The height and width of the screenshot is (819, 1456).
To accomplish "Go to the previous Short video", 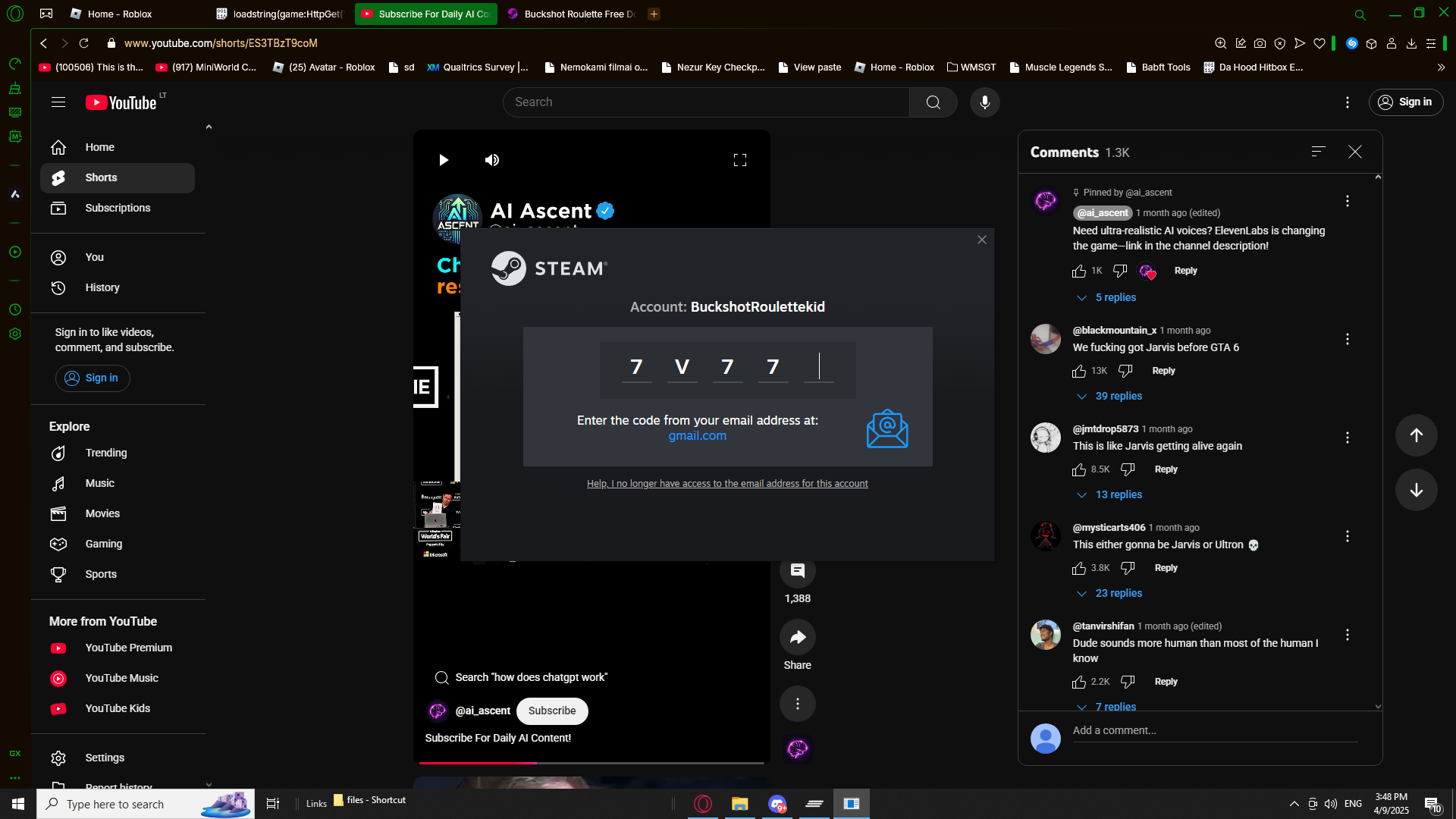I will click(x=1416, y=435).
